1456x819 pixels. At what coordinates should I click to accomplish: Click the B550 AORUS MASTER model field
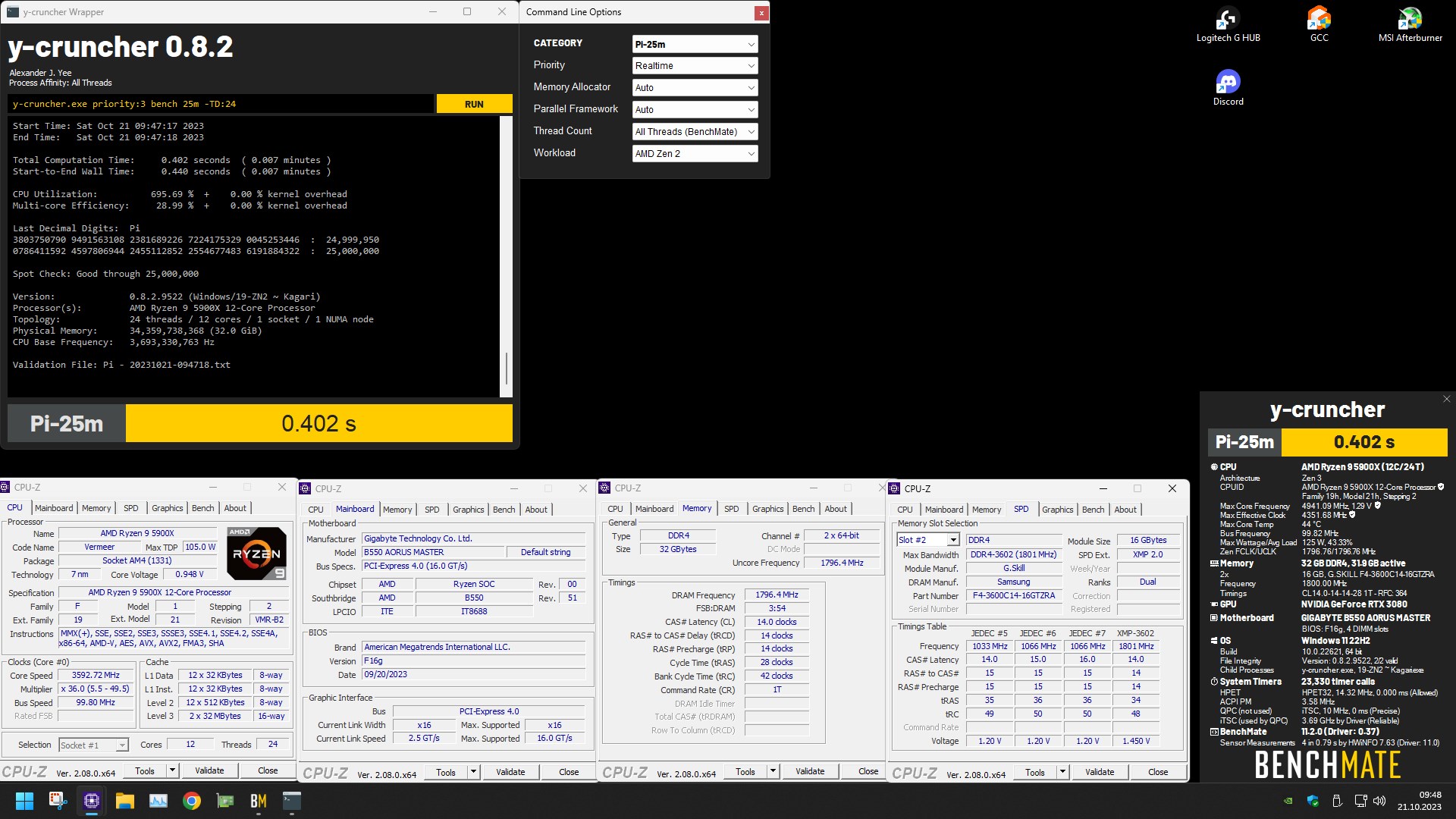[x=432, y=552]
